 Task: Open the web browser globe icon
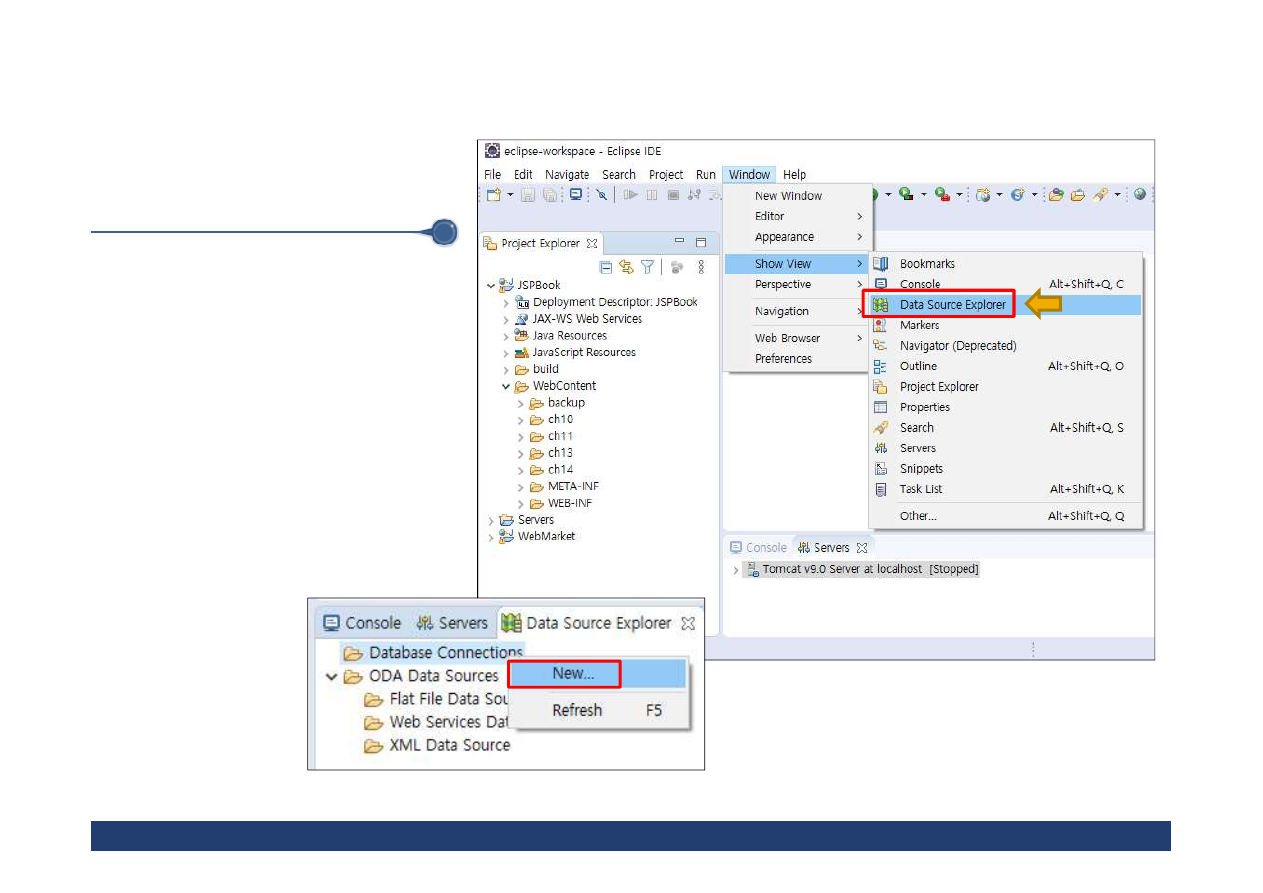[1139, 195]
